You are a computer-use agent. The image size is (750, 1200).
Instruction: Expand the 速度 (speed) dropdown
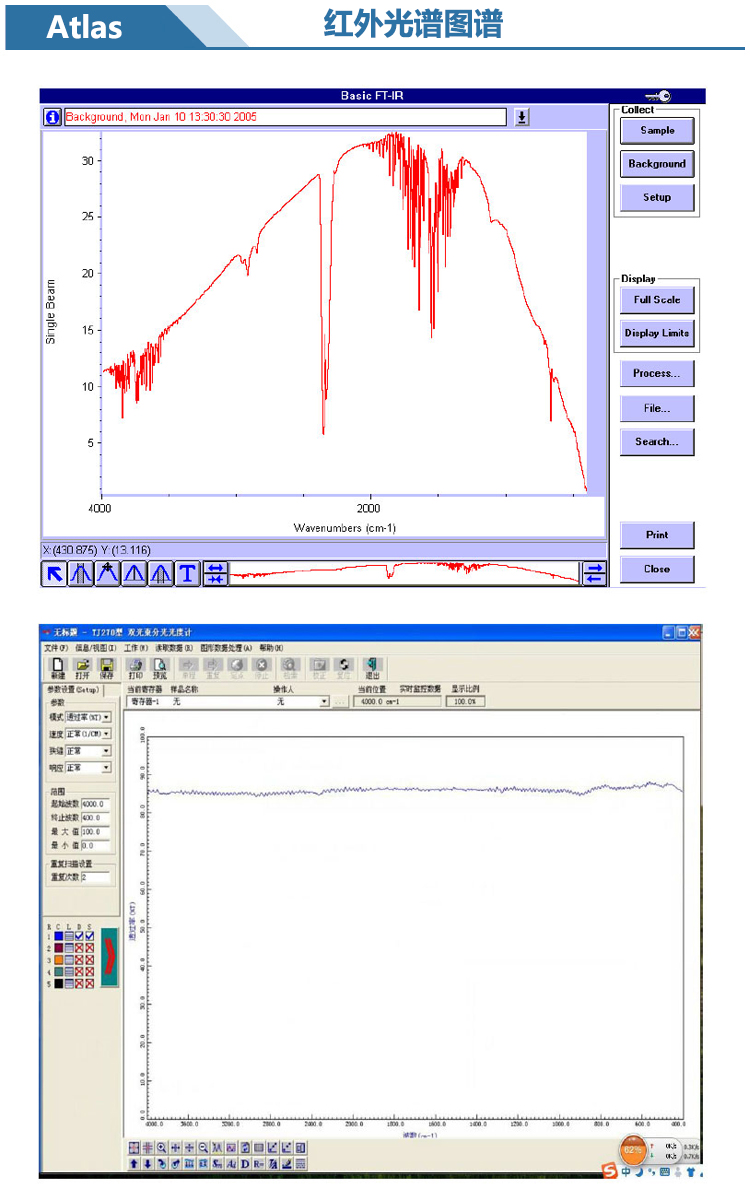coord(106,733)
